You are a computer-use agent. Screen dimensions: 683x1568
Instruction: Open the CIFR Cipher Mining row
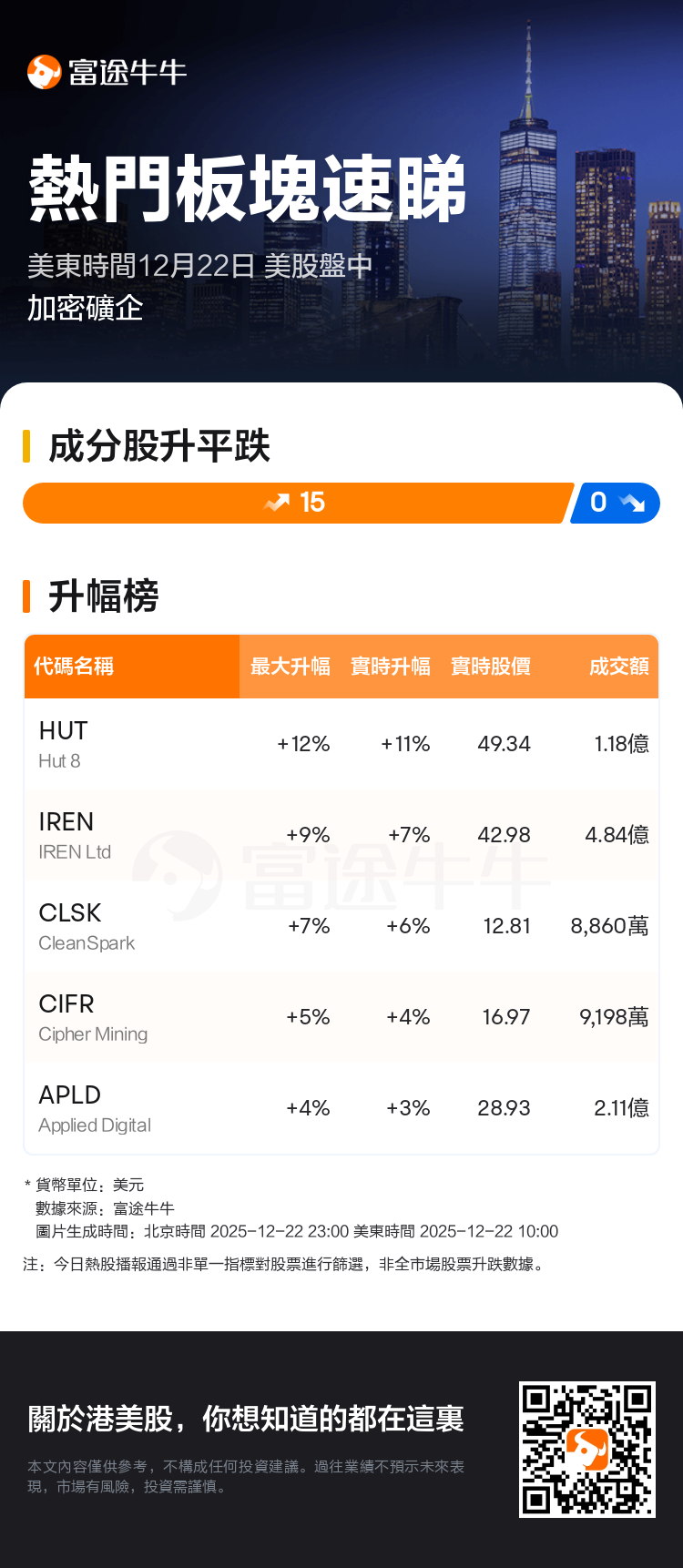(x=341, y=1017)
